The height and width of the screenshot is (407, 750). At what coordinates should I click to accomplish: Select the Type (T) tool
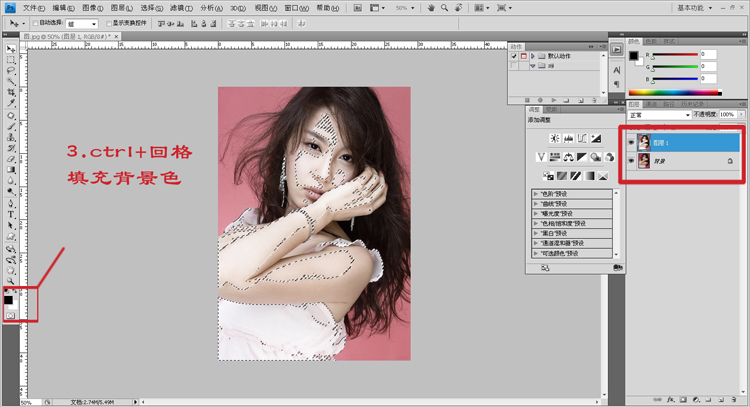[11, 214]
